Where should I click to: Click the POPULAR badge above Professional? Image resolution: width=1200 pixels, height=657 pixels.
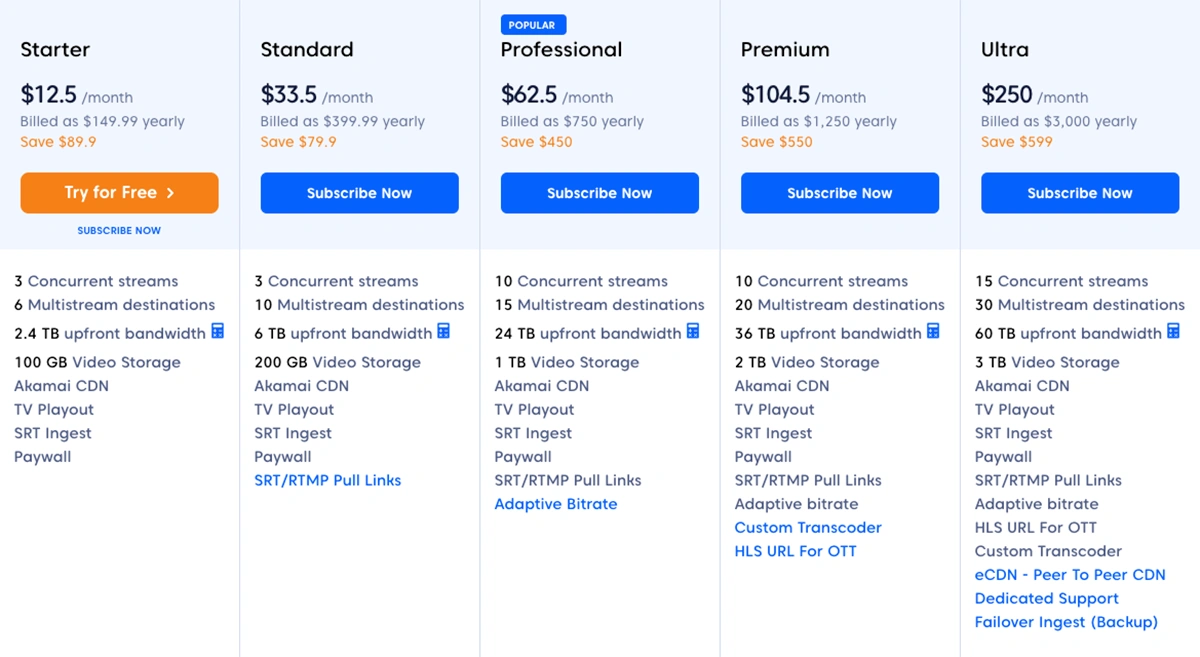tap(533, 25)
